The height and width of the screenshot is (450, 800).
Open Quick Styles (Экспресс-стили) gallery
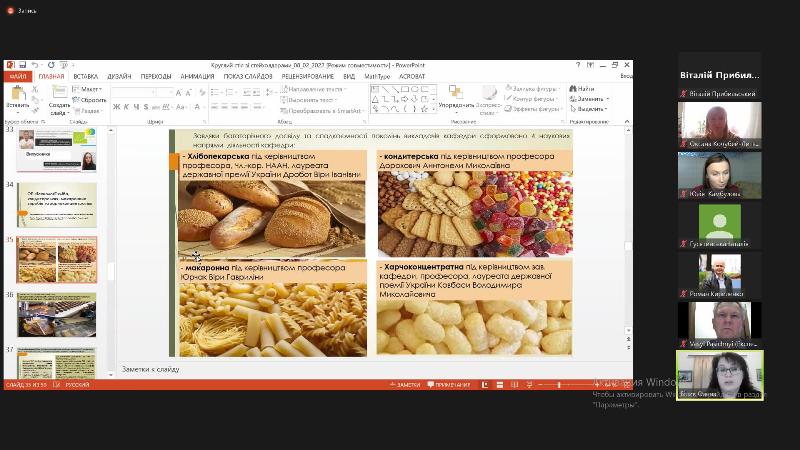click(x=489, y=99)
